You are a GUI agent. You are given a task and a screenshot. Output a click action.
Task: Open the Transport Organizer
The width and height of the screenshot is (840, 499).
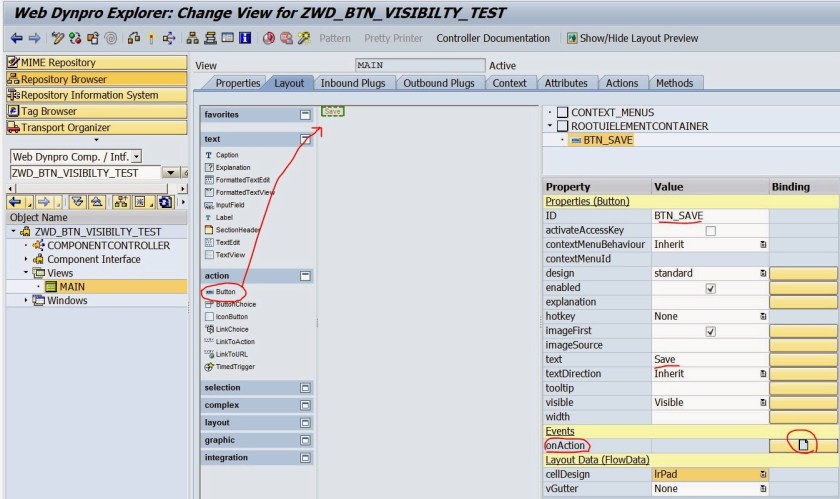coord(96,127)
